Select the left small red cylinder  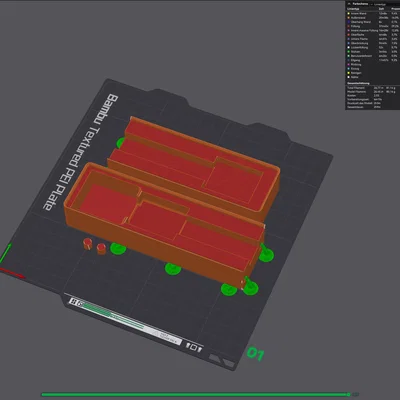click(x=87, y=243)
